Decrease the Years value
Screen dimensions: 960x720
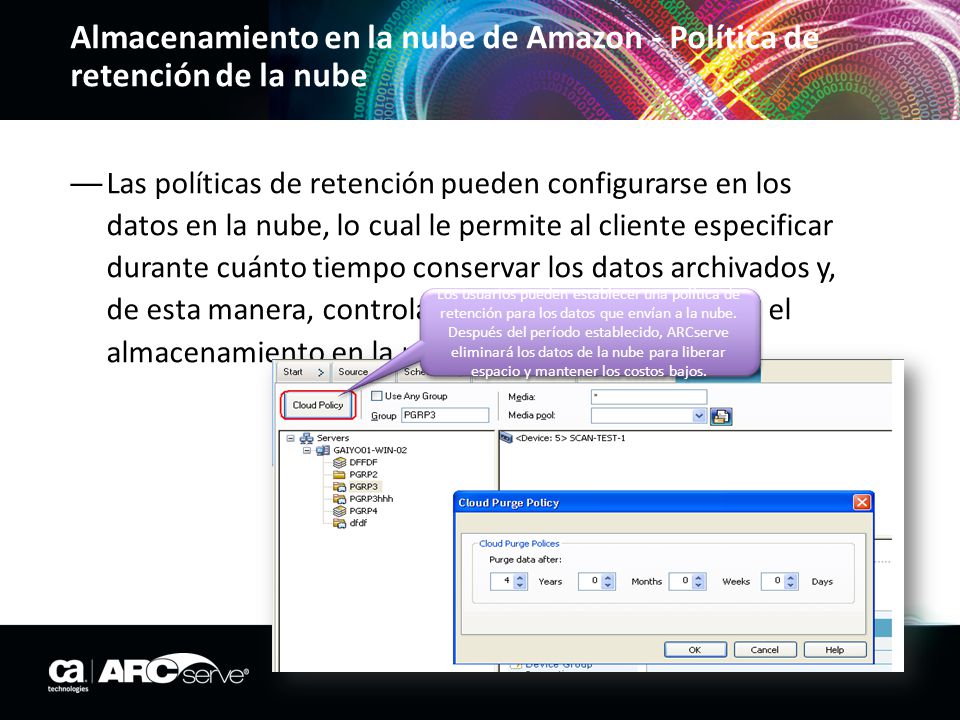click(520, 585)
